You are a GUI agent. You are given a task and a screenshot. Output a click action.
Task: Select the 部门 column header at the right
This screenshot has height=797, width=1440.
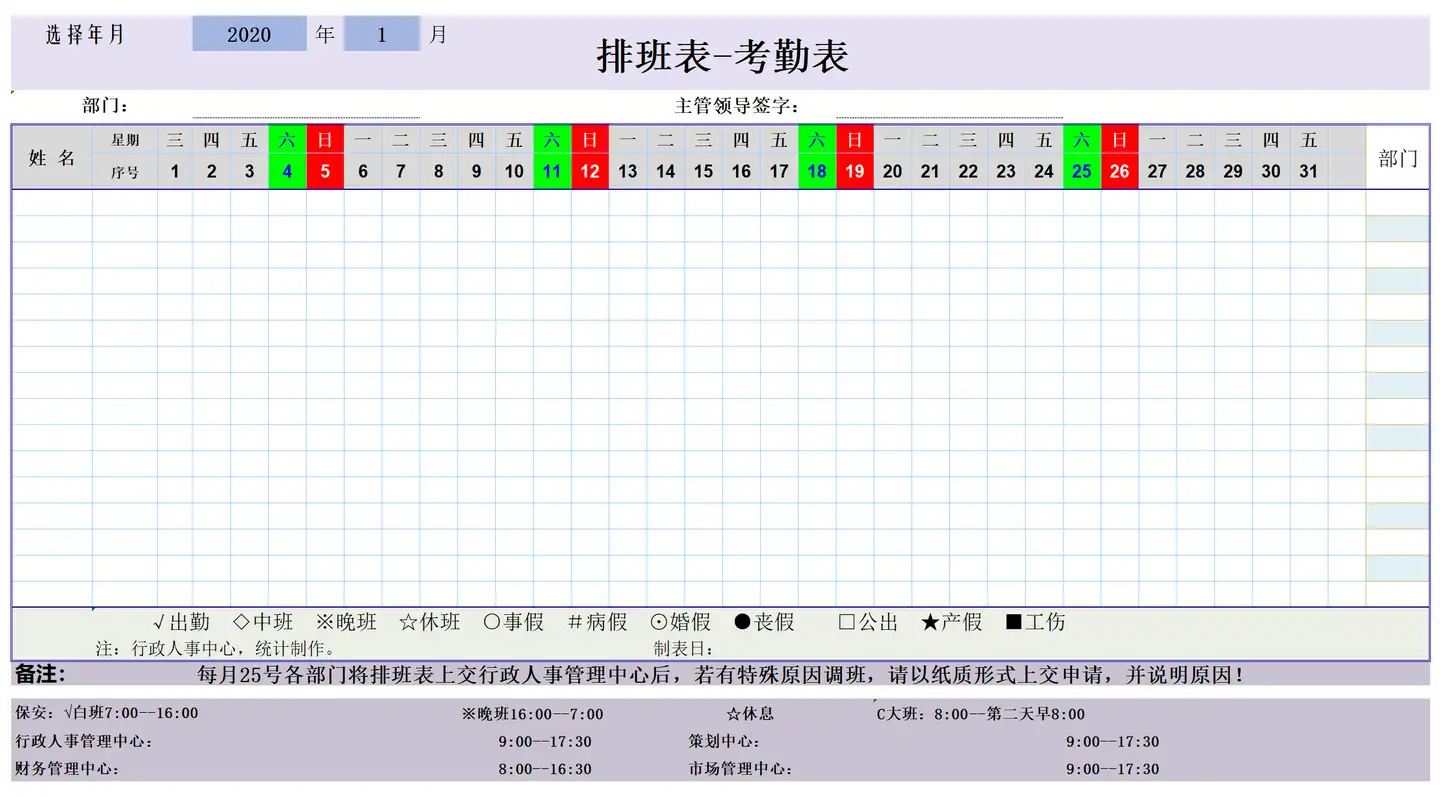[x=1397, y=157]
